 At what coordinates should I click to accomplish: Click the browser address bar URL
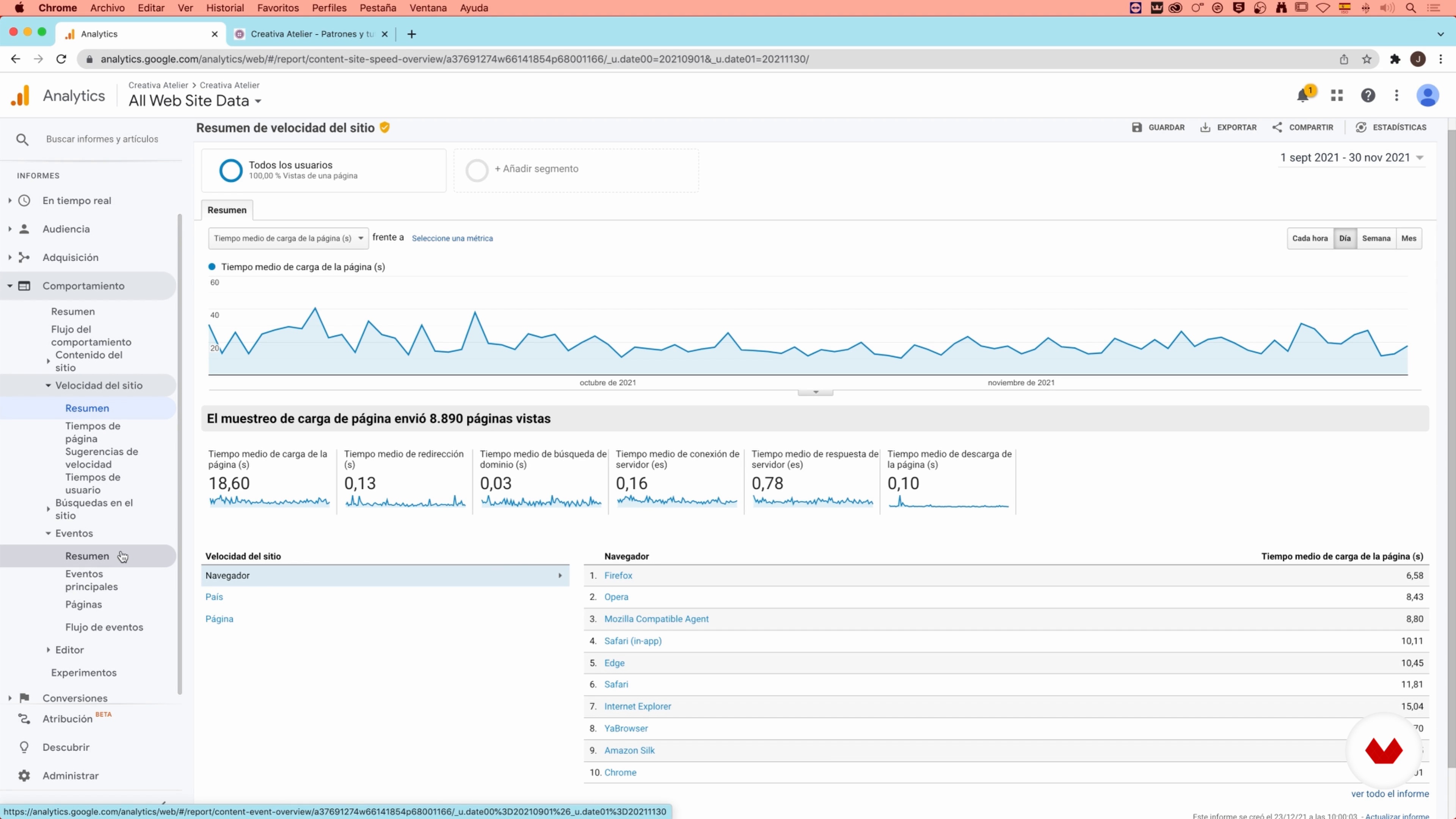pyautogui.click(x=455, y=59)
